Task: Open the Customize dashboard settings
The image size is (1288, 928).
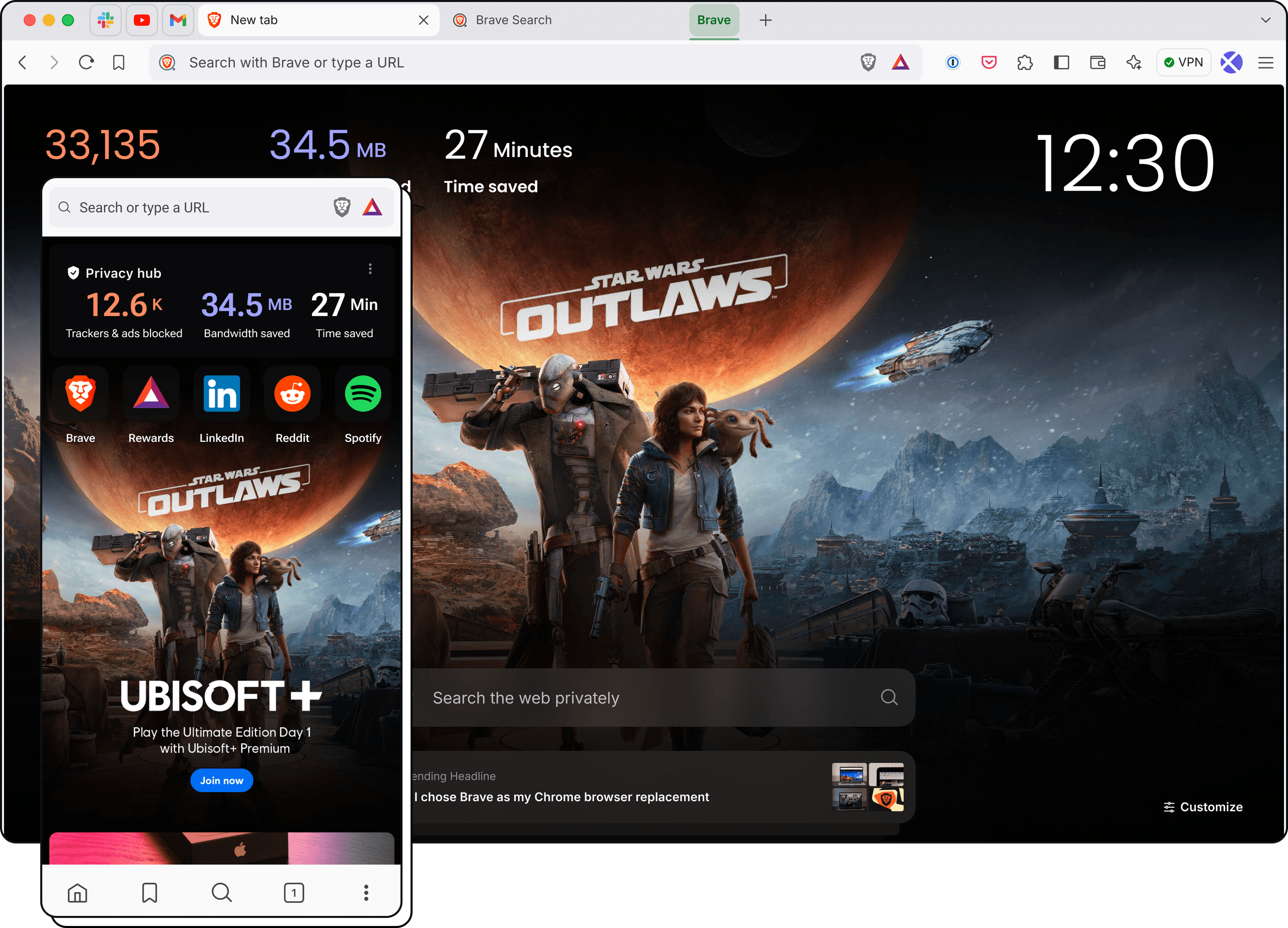Action: (x=1202, y=807)
